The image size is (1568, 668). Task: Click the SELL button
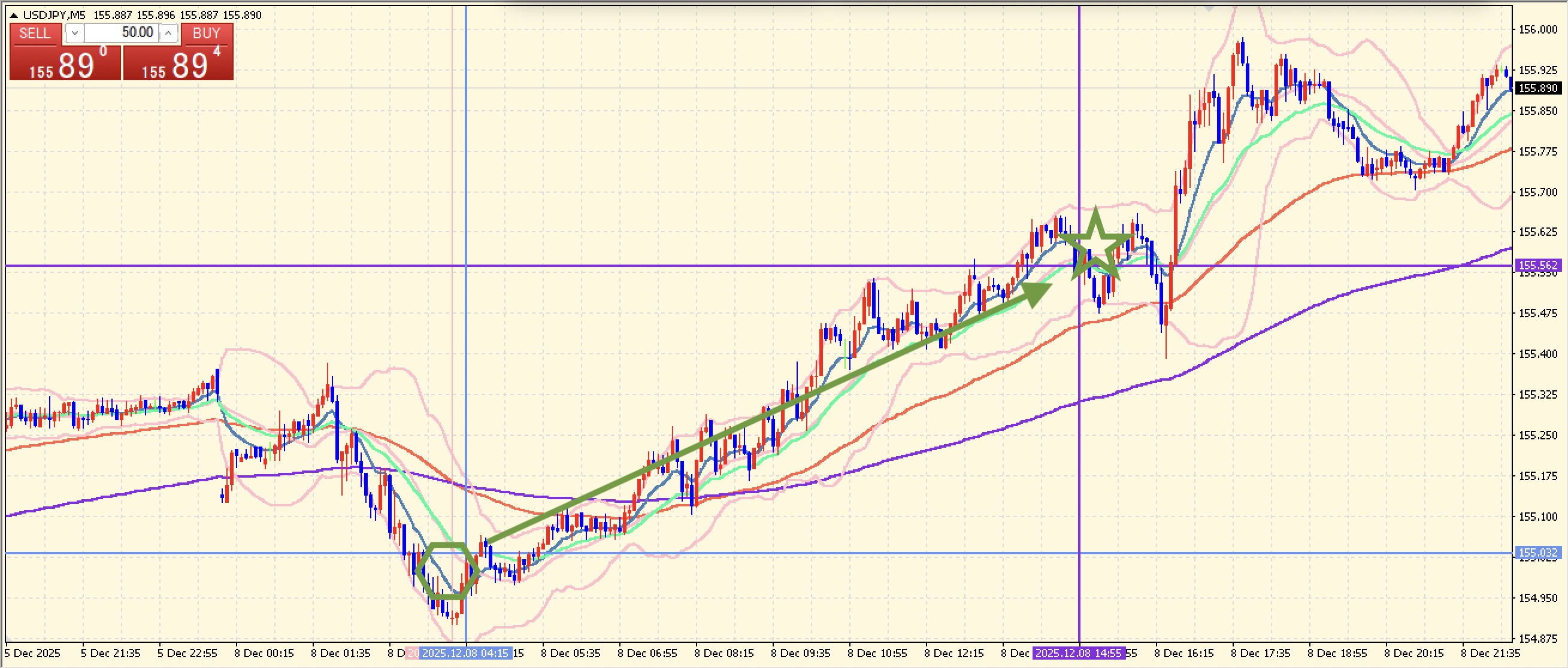pyautogui.click(x=35, y=34)
